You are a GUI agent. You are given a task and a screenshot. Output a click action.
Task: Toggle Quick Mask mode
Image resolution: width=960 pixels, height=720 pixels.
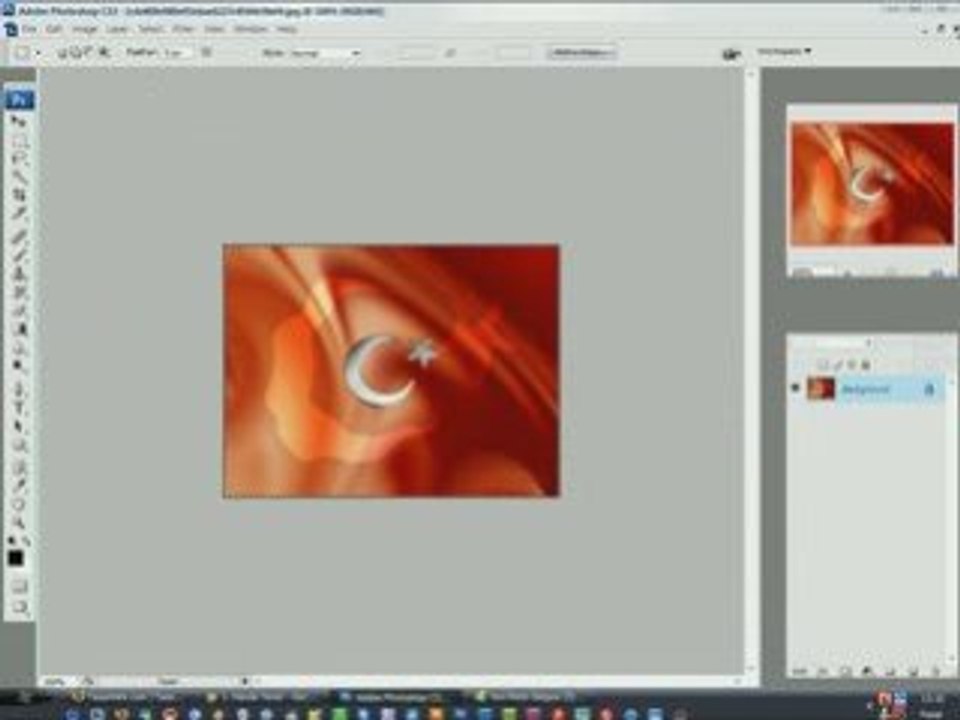tap(20, 587)
